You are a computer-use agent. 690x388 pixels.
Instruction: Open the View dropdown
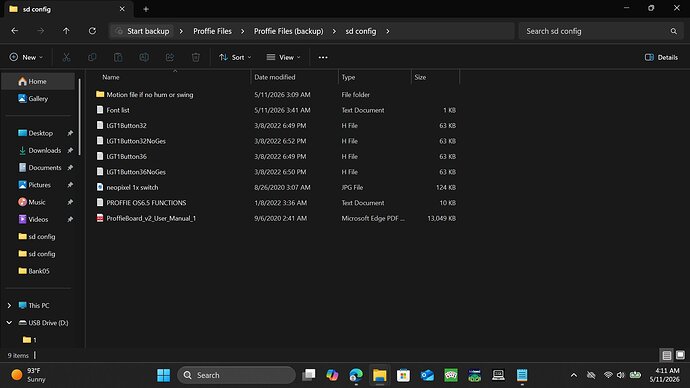tap(283, 57)
